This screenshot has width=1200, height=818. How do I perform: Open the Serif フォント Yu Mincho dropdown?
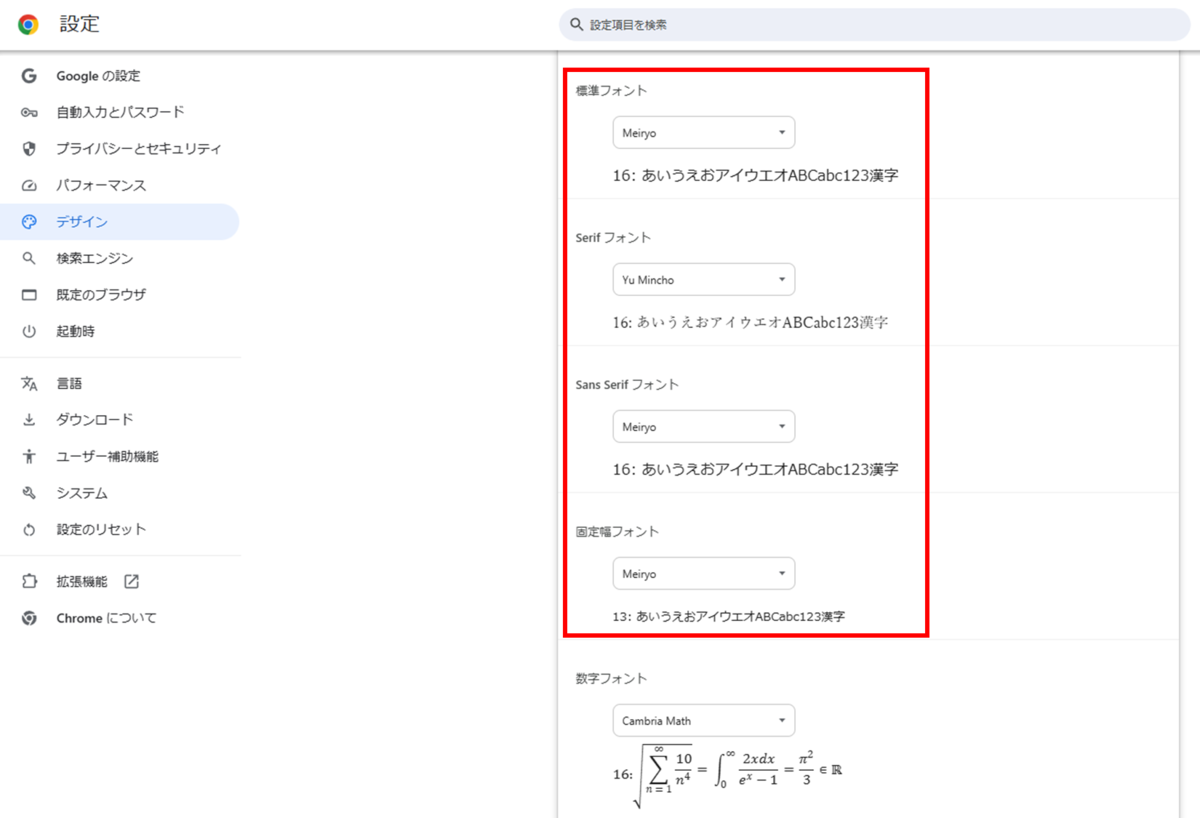703,280
